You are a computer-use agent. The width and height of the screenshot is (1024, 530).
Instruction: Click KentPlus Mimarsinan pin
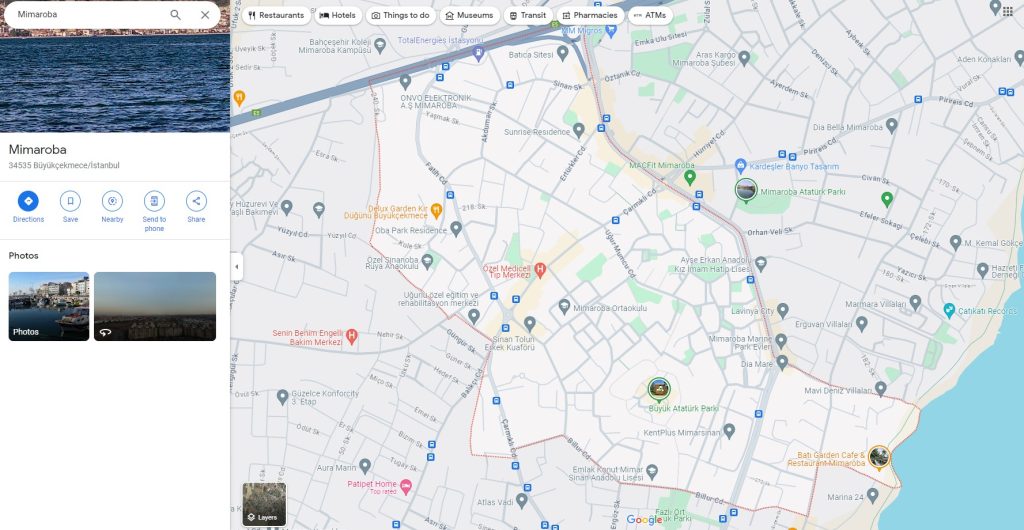click(729, 431)
